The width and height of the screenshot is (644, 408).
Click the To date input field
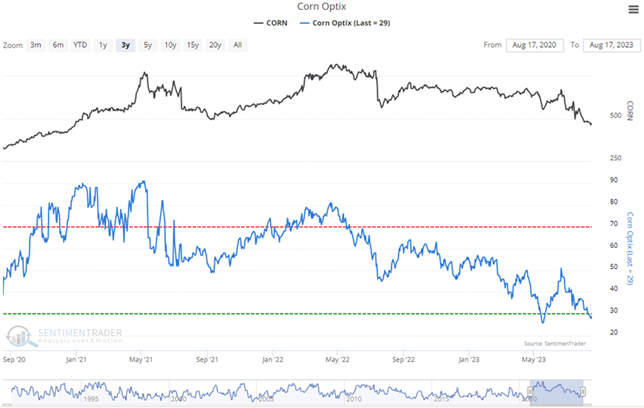pyautogui.click(x=612, y=45)
